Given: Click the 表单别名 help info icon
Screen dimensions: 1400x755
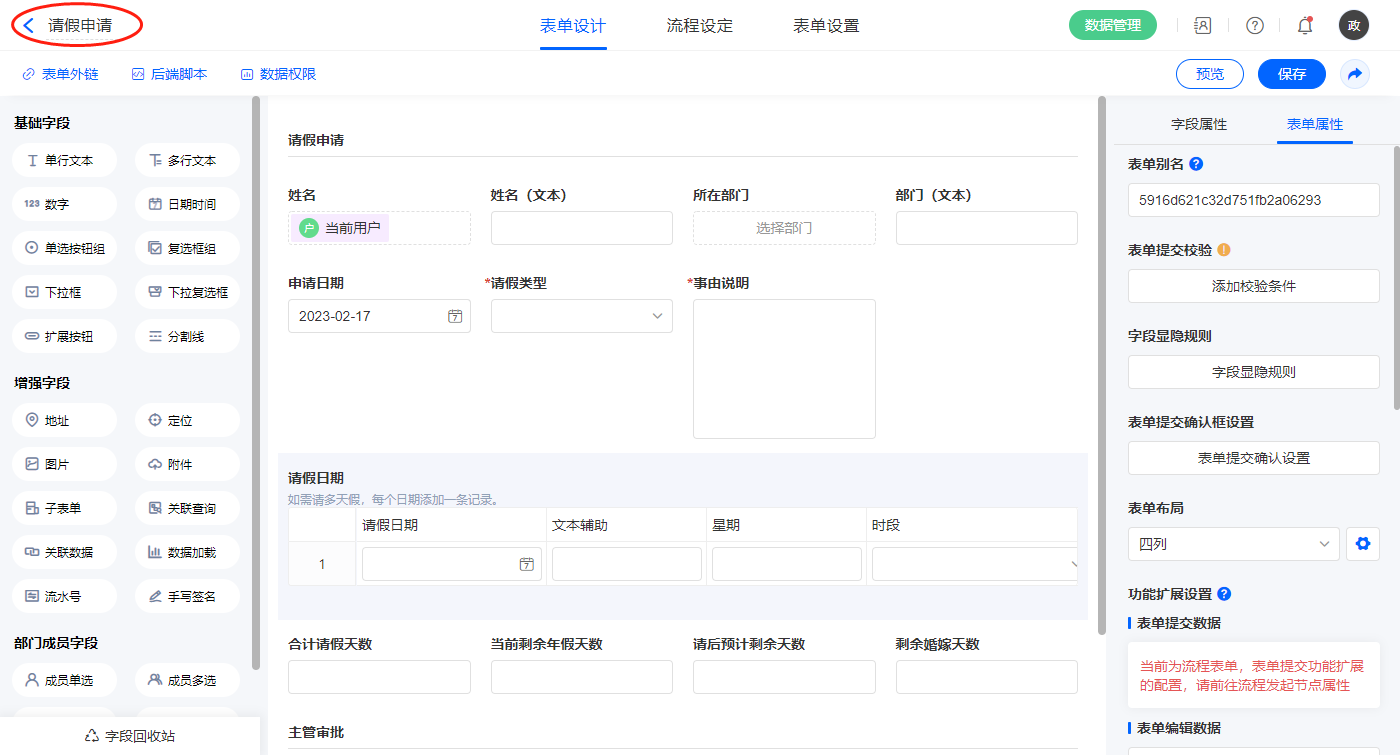Looking at the screenshot, I should pos(1196,164).
